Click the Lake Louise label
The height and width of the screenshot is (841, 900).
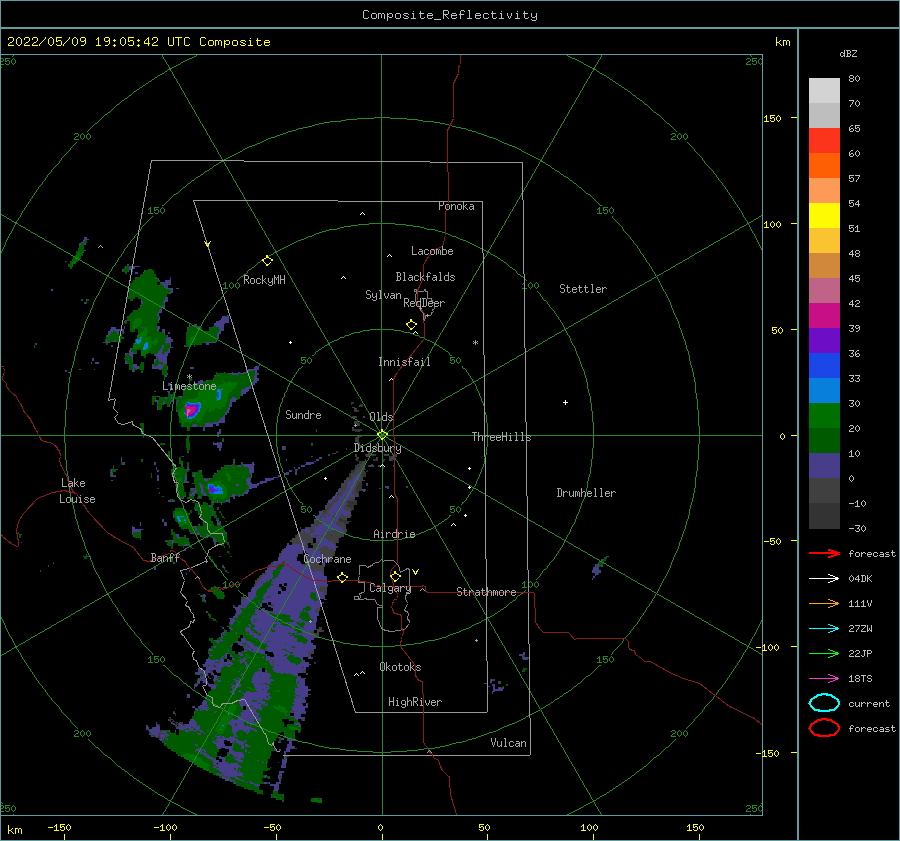coord(77,491)
